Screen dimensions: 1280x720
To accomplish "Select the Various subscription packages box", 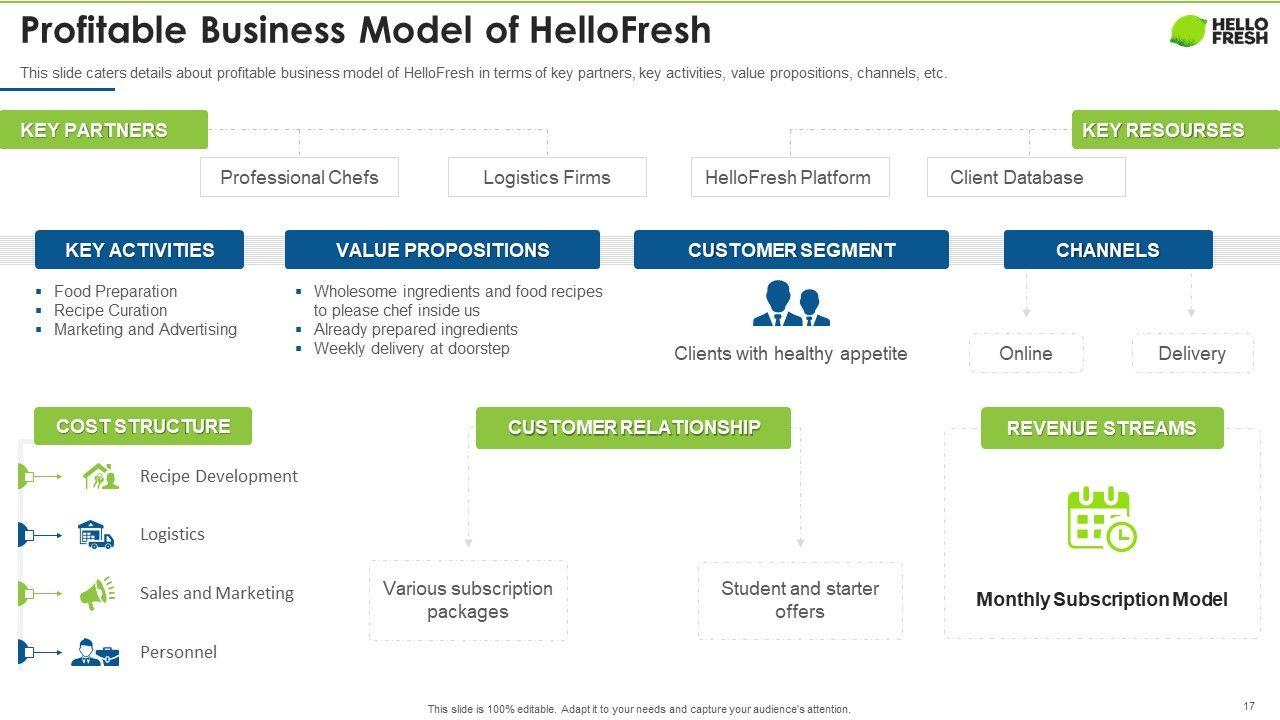I will point(467,600).
